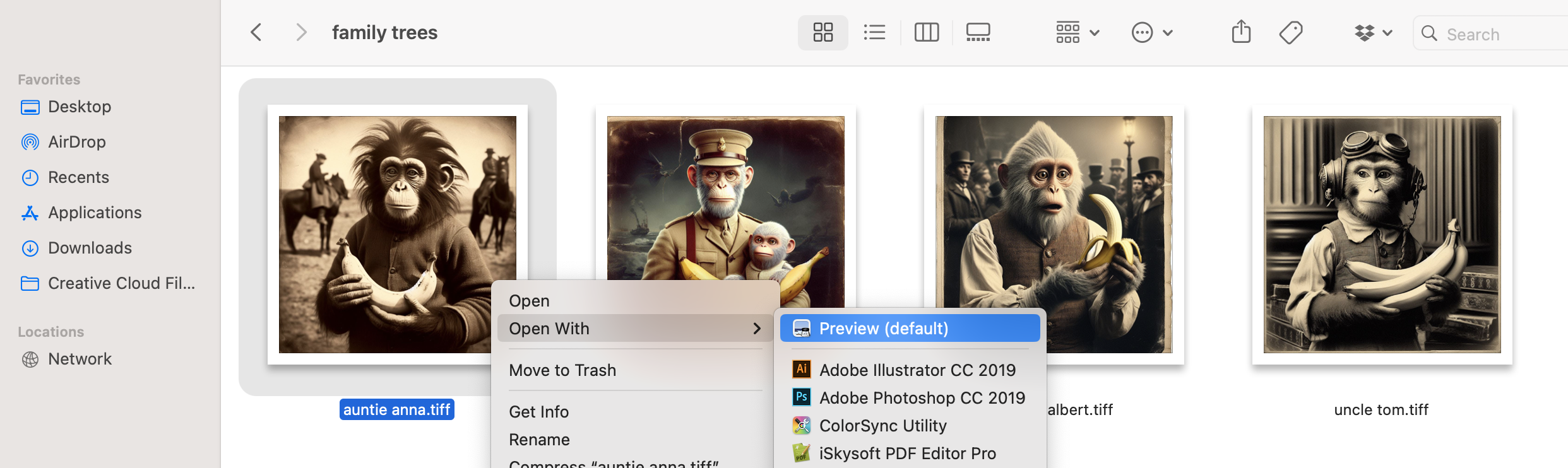Open with Preview (default)
The image size is (1568, 468).
910,329
